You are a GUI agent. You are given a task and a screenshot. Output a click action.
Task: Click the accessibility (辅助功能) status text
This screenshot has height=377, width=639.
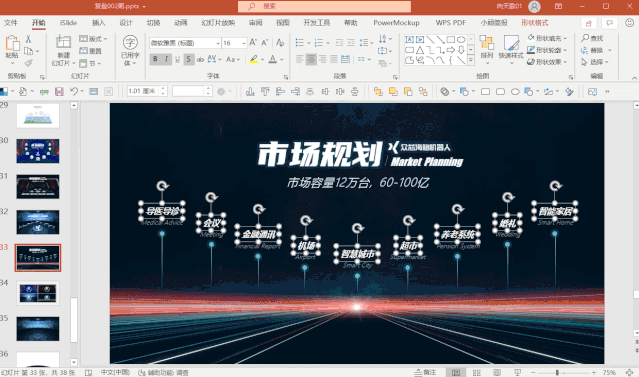pyautogui.click(x=163, y=373)
